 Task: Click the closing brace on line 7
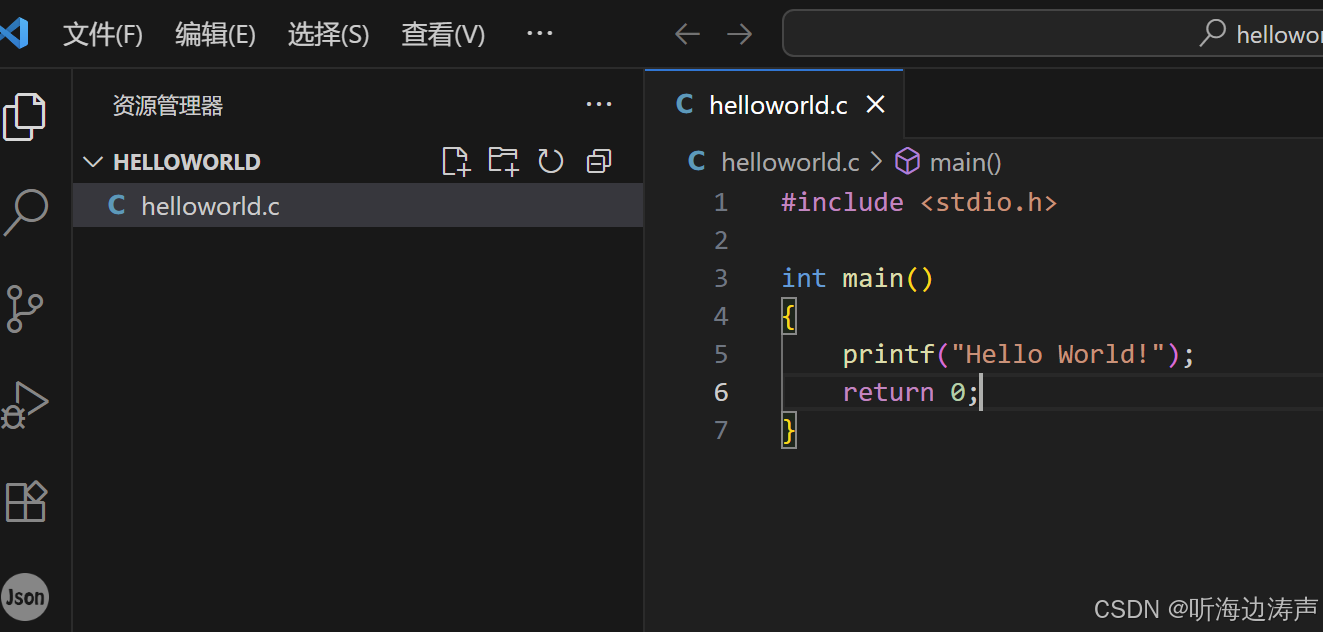pos(789,431)
